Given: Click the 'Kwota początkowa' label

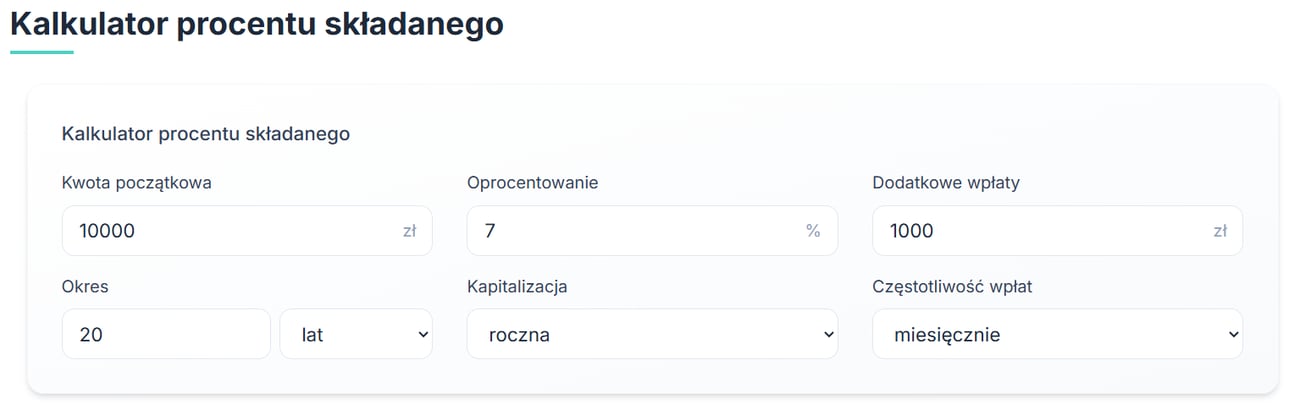Looking at the screenshot, I should [x=136, y=183].
